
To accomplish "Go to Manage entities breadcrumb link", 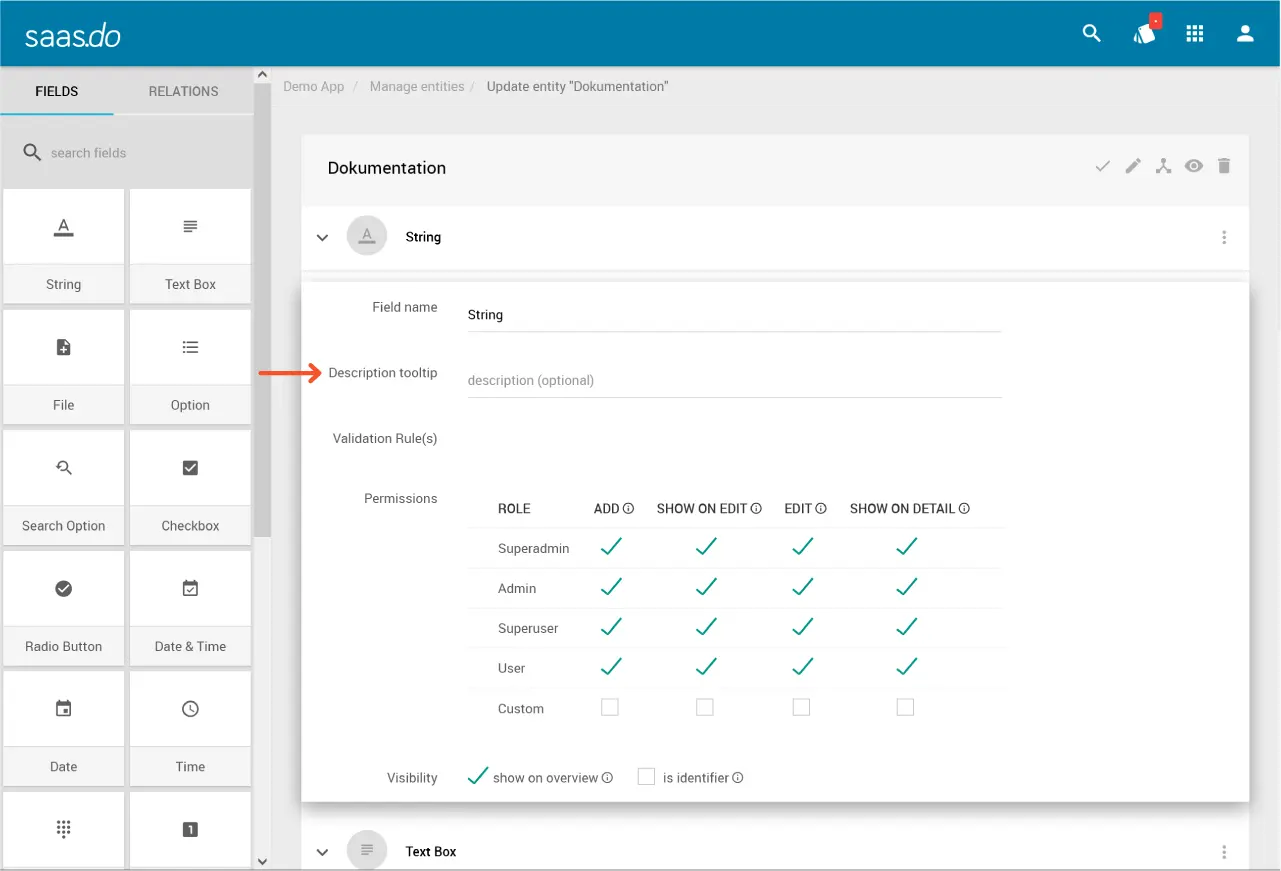I will (417, 87).
